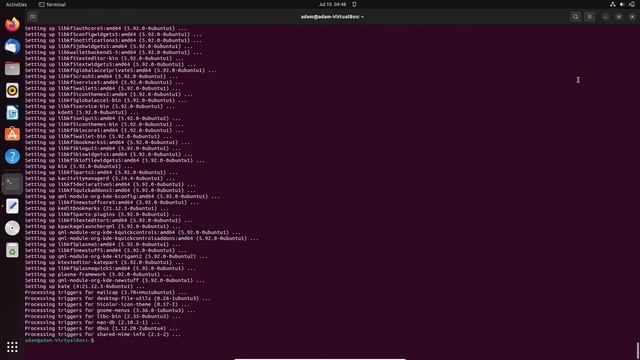
Task: Launch Rhythmbox music player
Action: coord(12,91)
